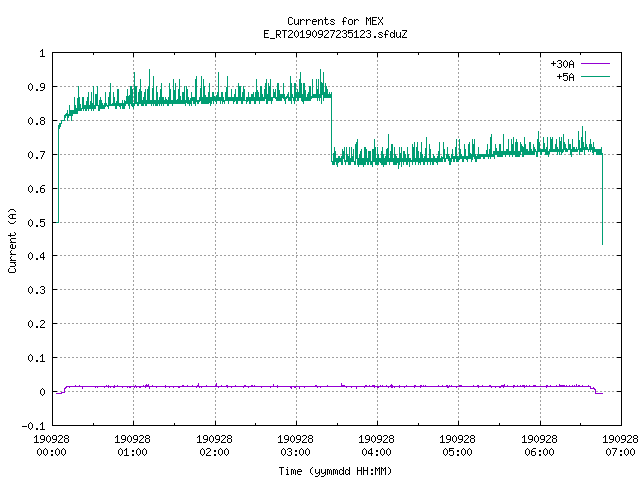
Task: Click the y-axis tick value 0.3
Action: 36,290
